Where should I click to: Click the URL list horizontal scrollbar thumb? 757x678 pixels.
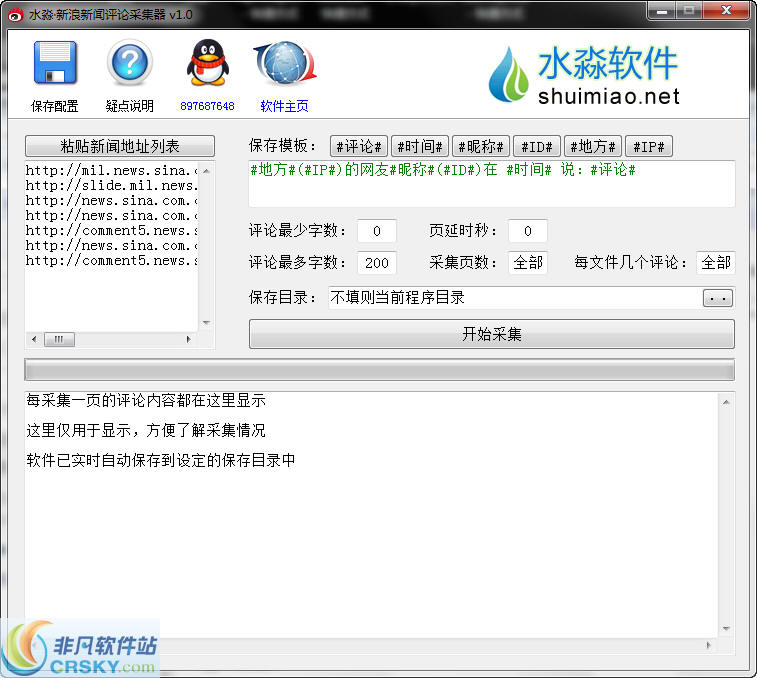(x=59, y=339)
